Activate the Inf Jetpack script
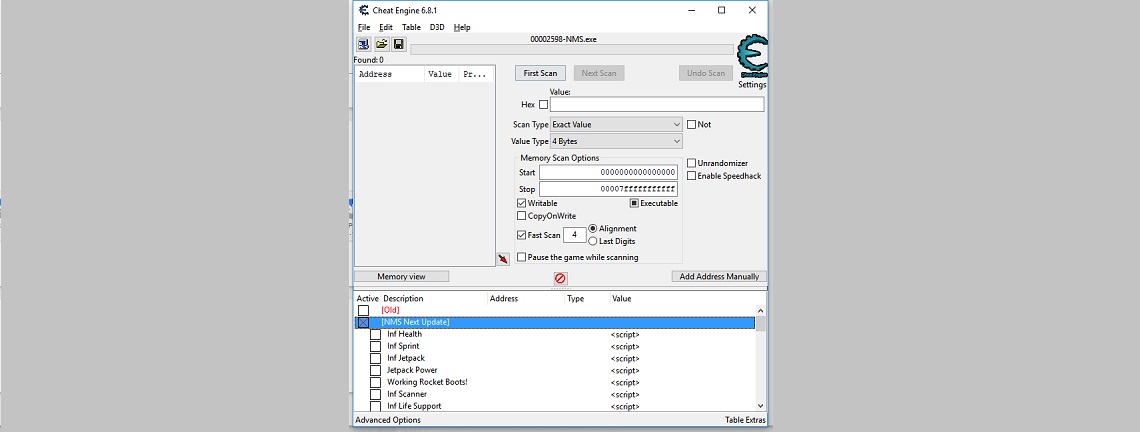The image size is (1140, 432). [x=375, y=359]
